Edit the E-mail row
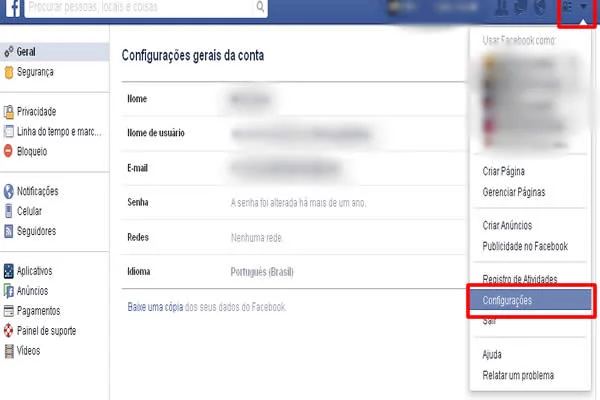The width and height of the screenshot is (600, 400). [293, 168]
